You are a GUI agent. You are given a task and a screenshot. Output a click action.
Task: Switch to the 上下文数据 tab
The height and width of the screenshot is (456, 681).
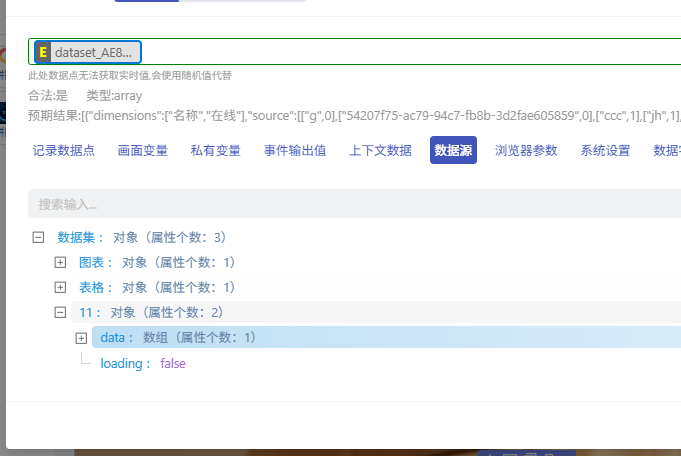point(380,150)
